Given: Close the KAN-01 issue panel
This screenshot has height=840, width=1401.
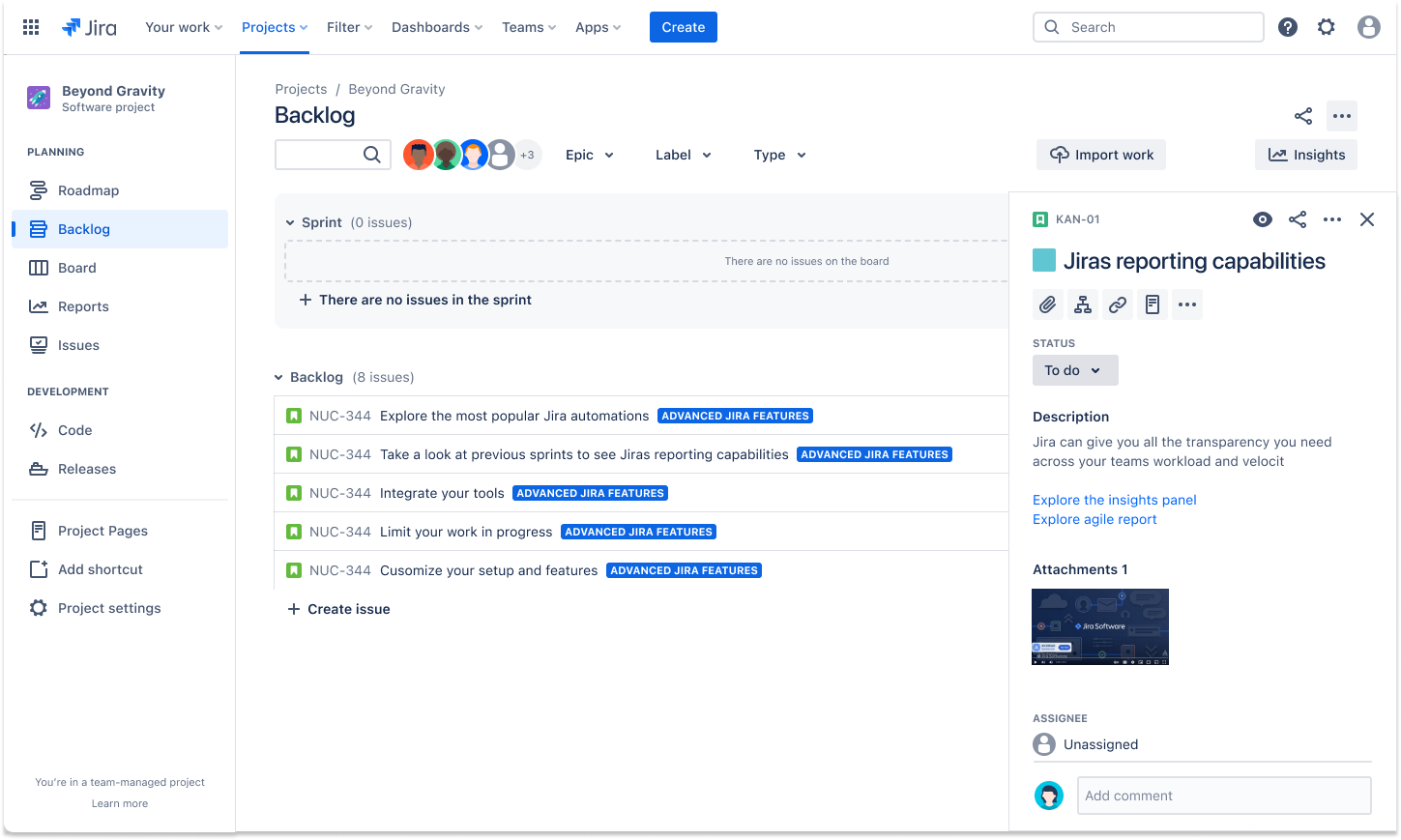Looking at the screenshot, I should click(x=1367, y=219).
